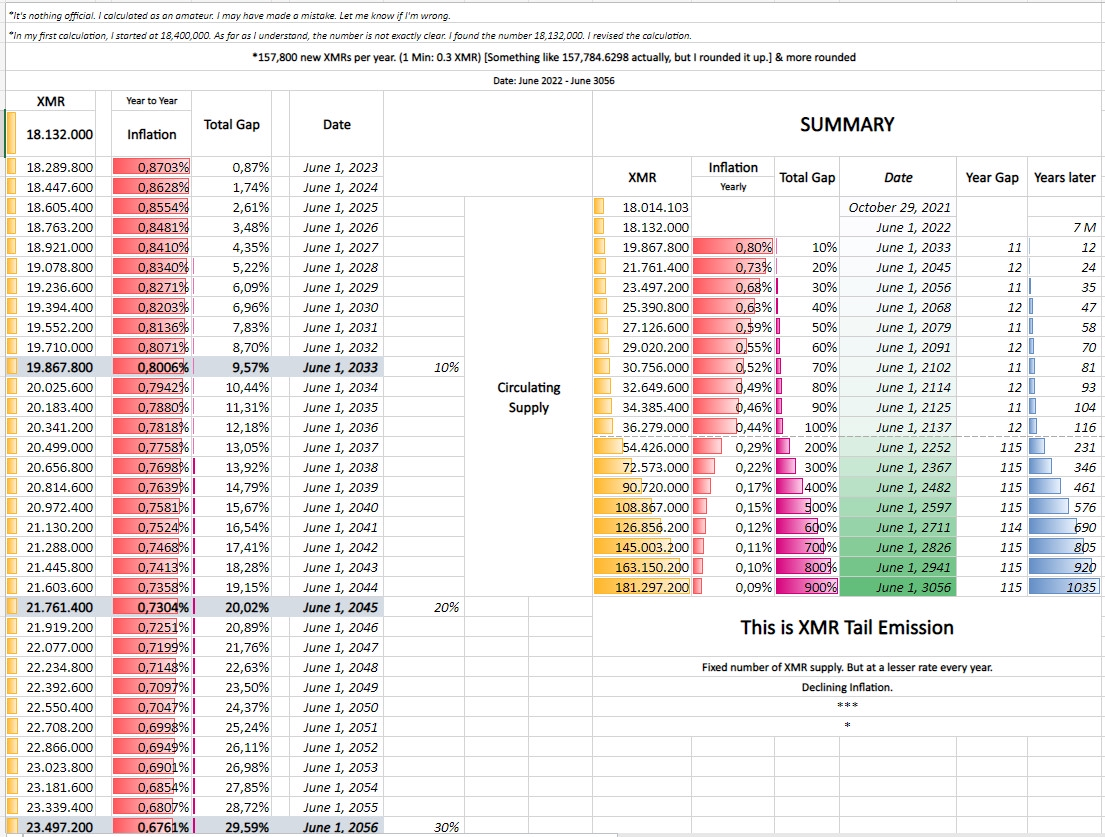Click cell 20.183.400
This screenshot has width=1105, height=837.
click(x=50, y=407)
